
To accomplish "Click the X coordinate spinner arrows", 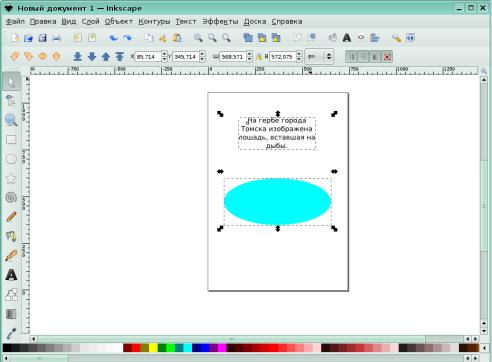I will (x=164, y=57).
